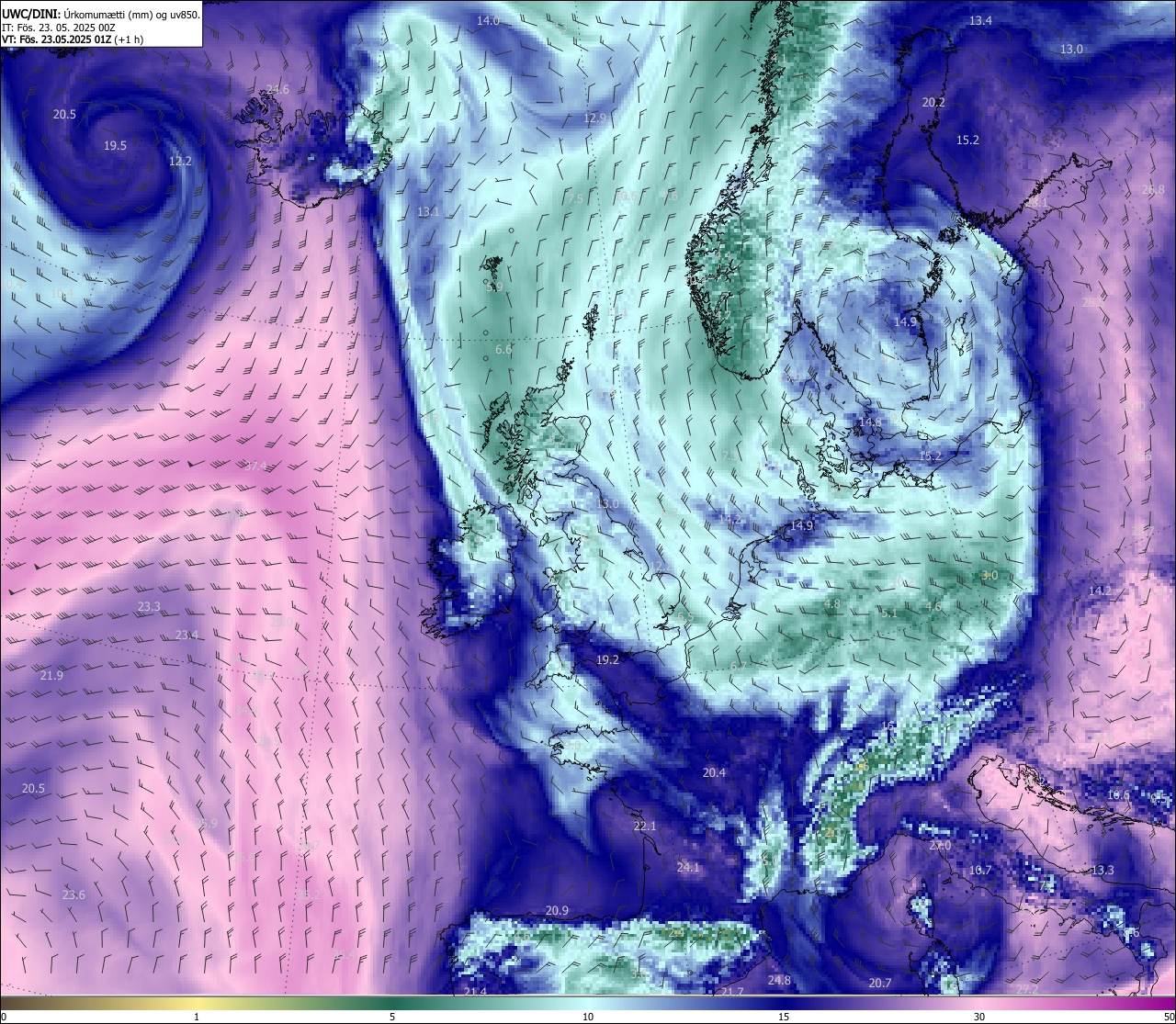Click the 19.2 value over the English Channel
Screen dimensions: 1176x1024
pos(607,660)
